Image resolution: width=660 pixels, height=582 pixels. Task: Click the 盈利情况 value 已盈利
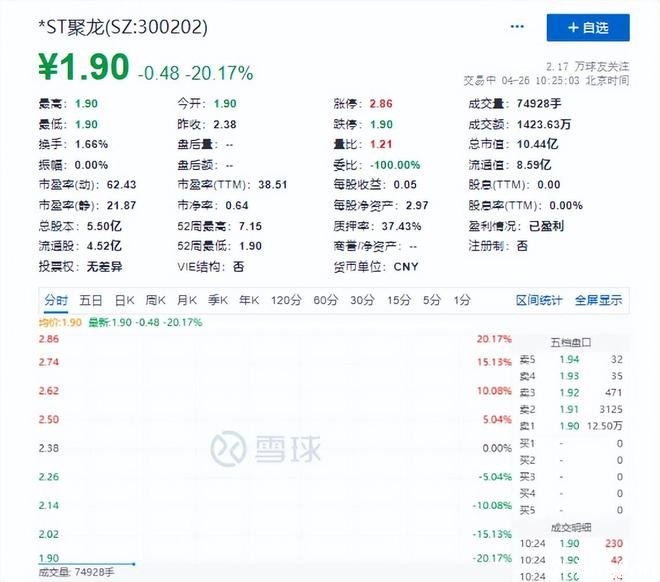(546, 226)
